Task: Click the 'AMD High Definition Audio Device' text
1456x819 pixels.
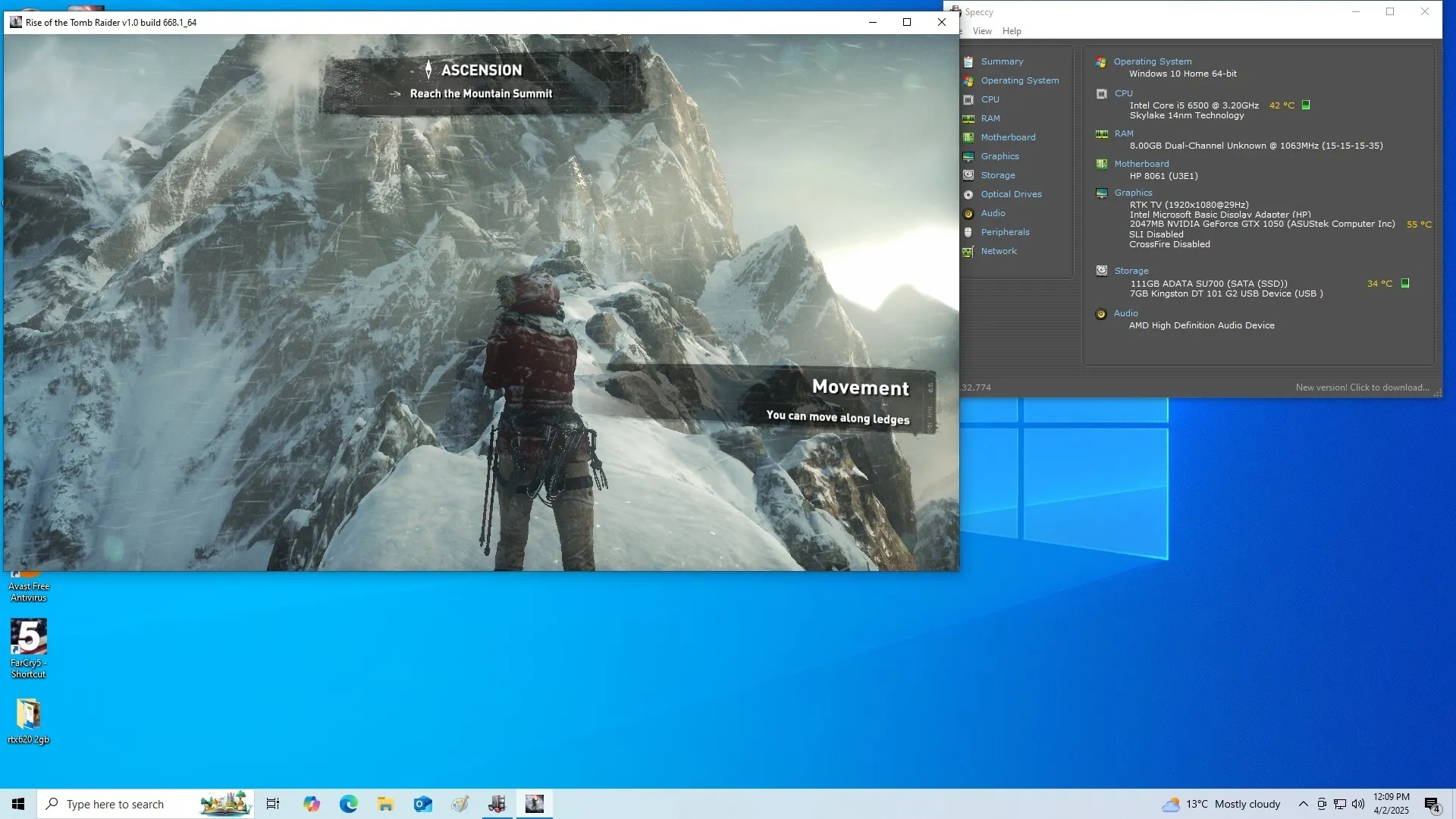Action: click(1201, 325)
